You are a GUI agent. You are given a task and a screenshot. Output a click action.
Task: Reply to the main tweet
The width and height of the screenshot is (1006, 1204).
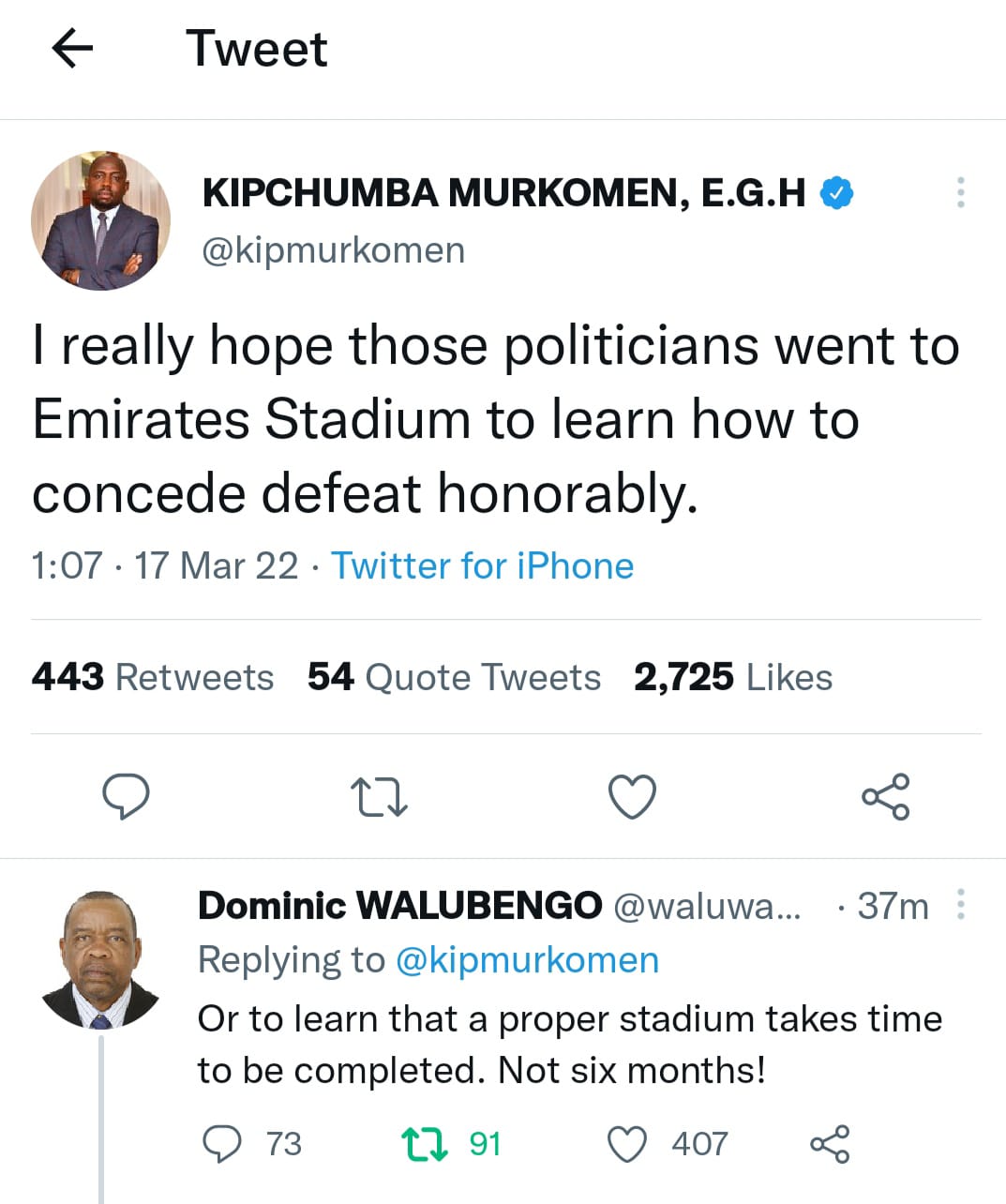pyautogui.click(x=125, y=797)
